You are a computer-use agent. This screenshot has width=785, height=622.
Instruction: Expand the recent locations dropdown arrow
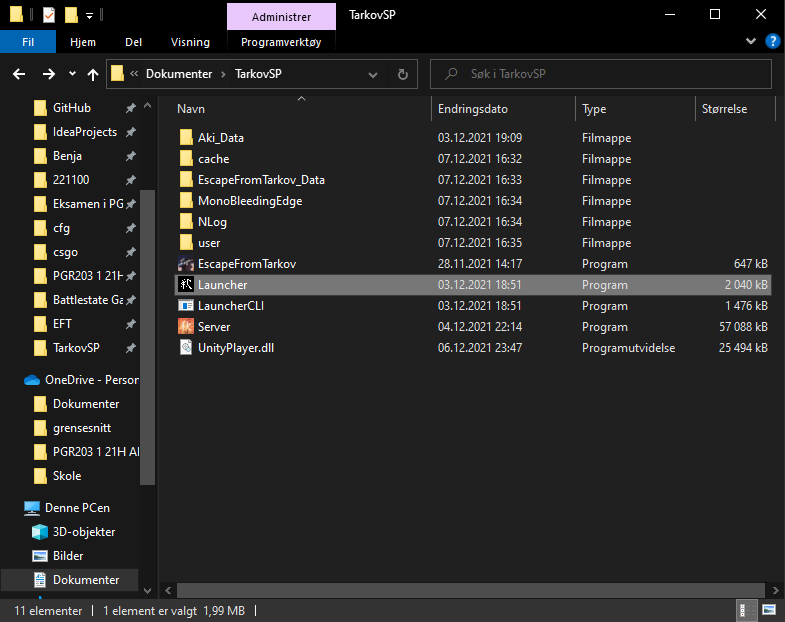click(x=72, y=74)
